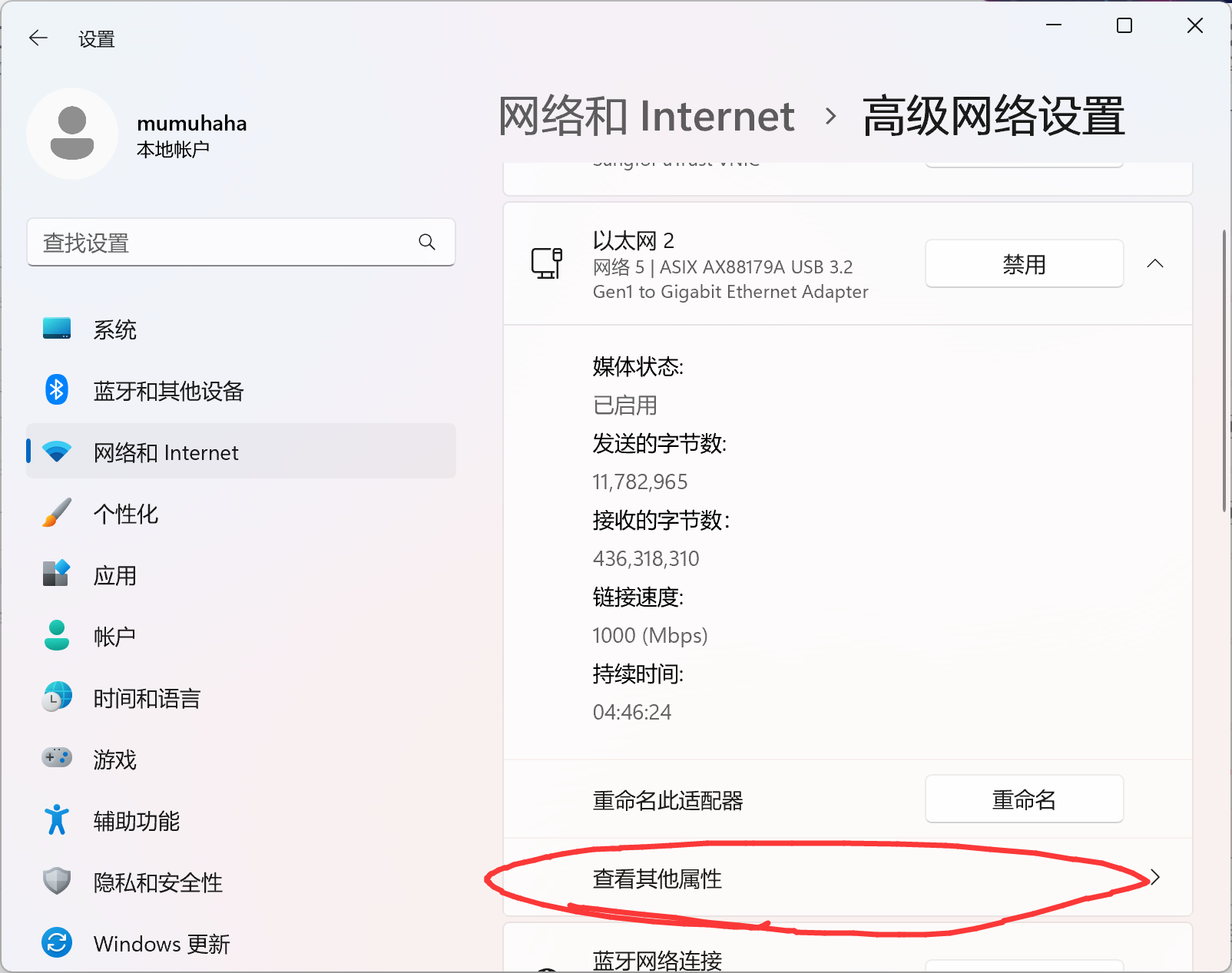
Task: Click the Gaming controller icon
Action: click(x=57, y=758)
